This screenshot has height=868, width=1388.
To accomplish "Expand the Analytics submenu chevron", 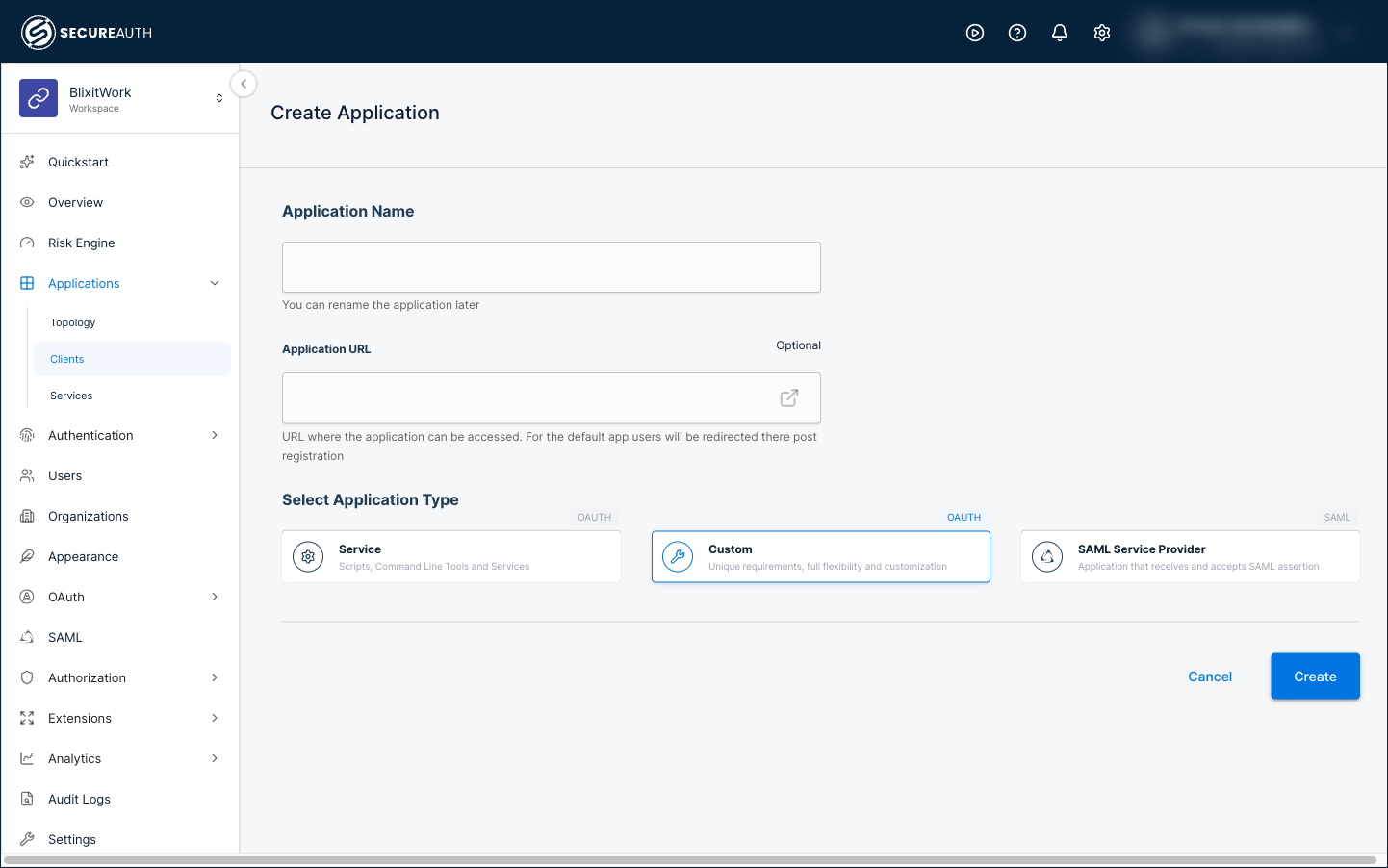I will tap(215, 758).
